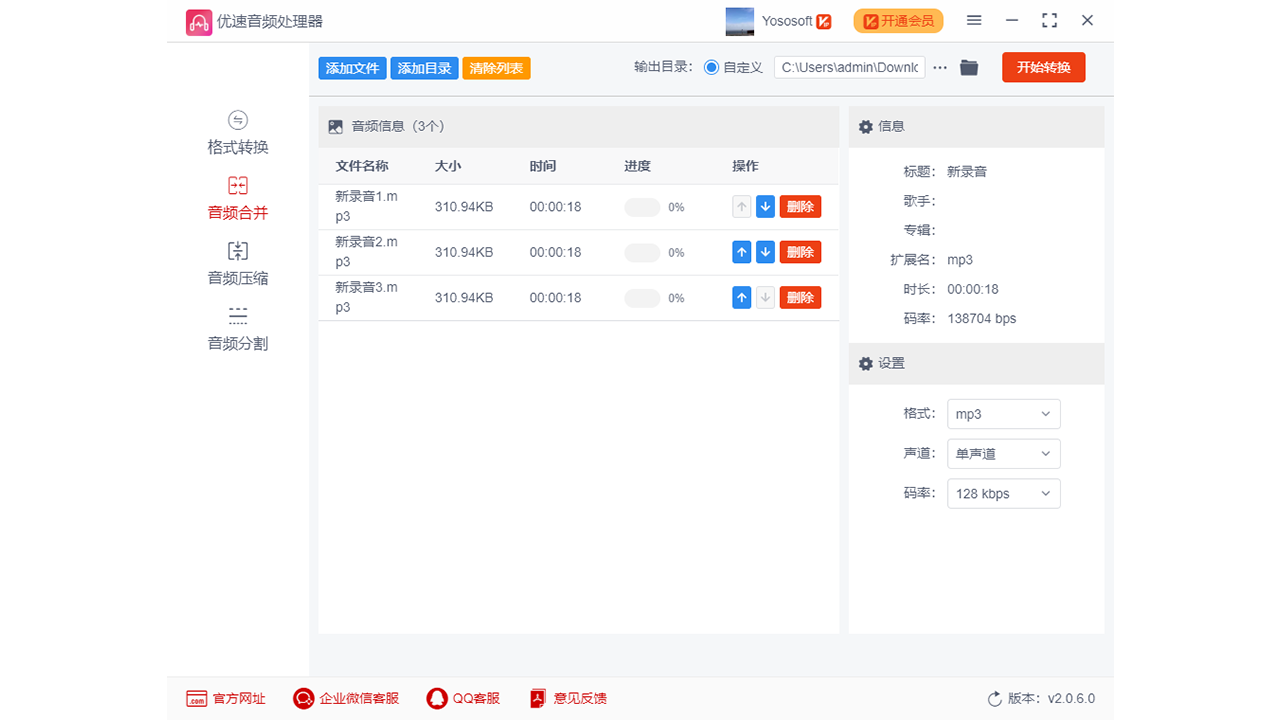The height and width of the screenshot is (720, 1280).
Task: Open the 格式 dropdown showing mp3
Action: coord(1003,413)
